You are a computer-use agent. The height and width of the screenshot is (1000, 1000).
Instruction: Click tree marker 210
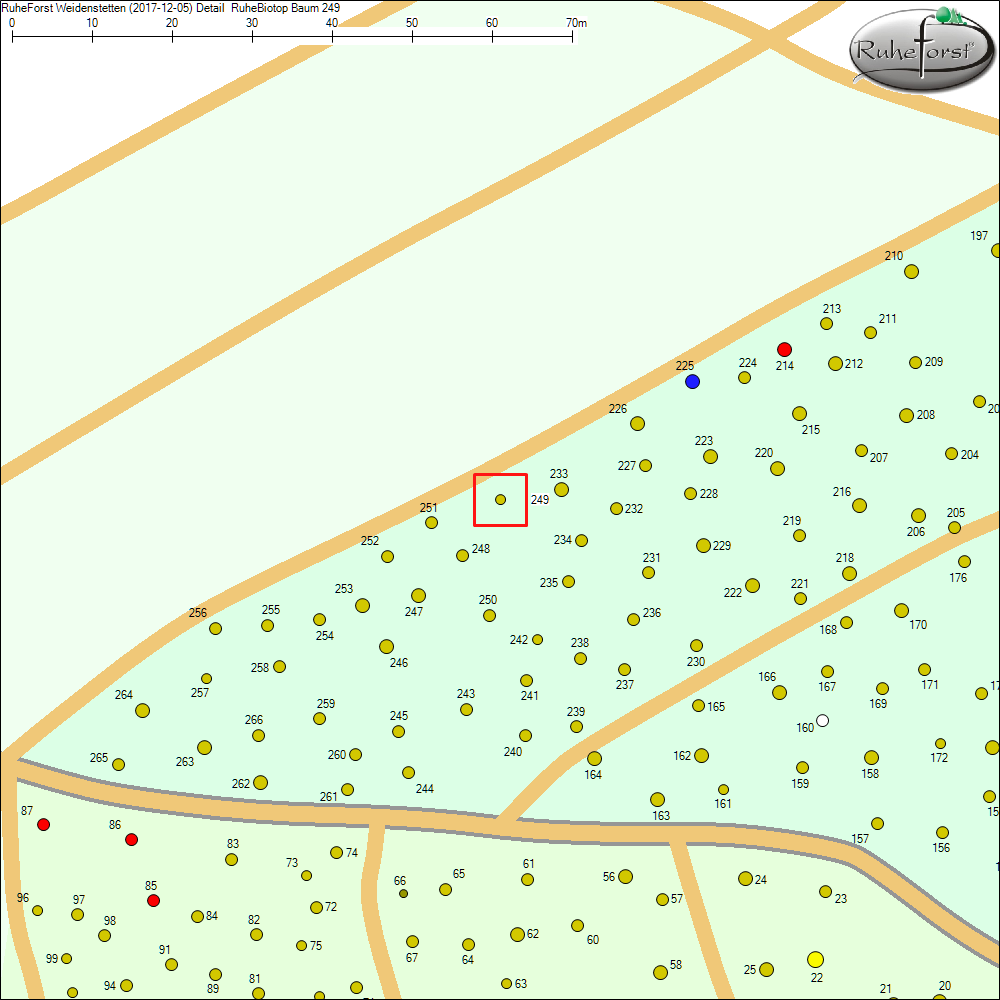coord(911,271)
